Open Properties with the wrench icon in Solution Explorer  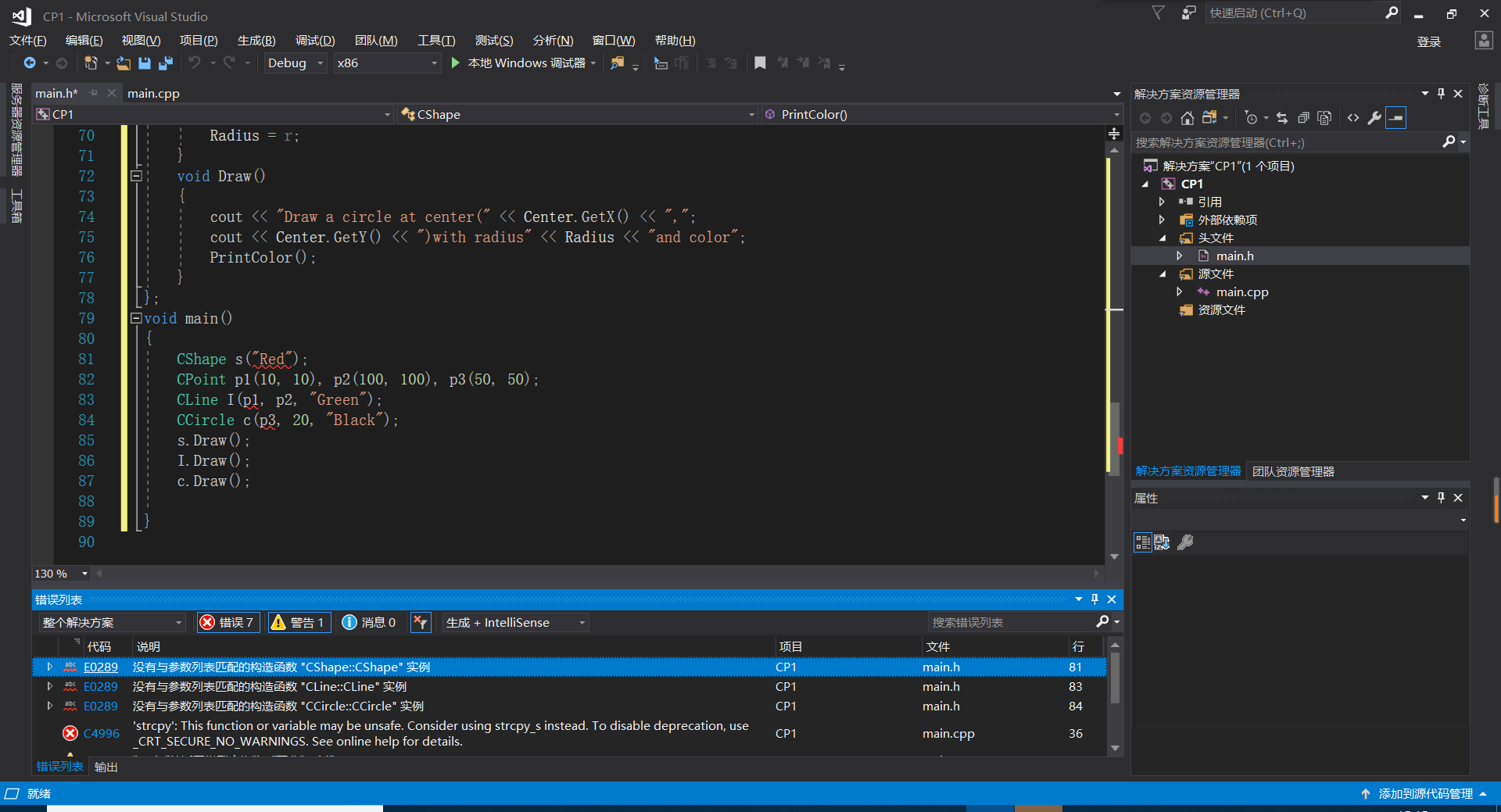point(1374,118)
